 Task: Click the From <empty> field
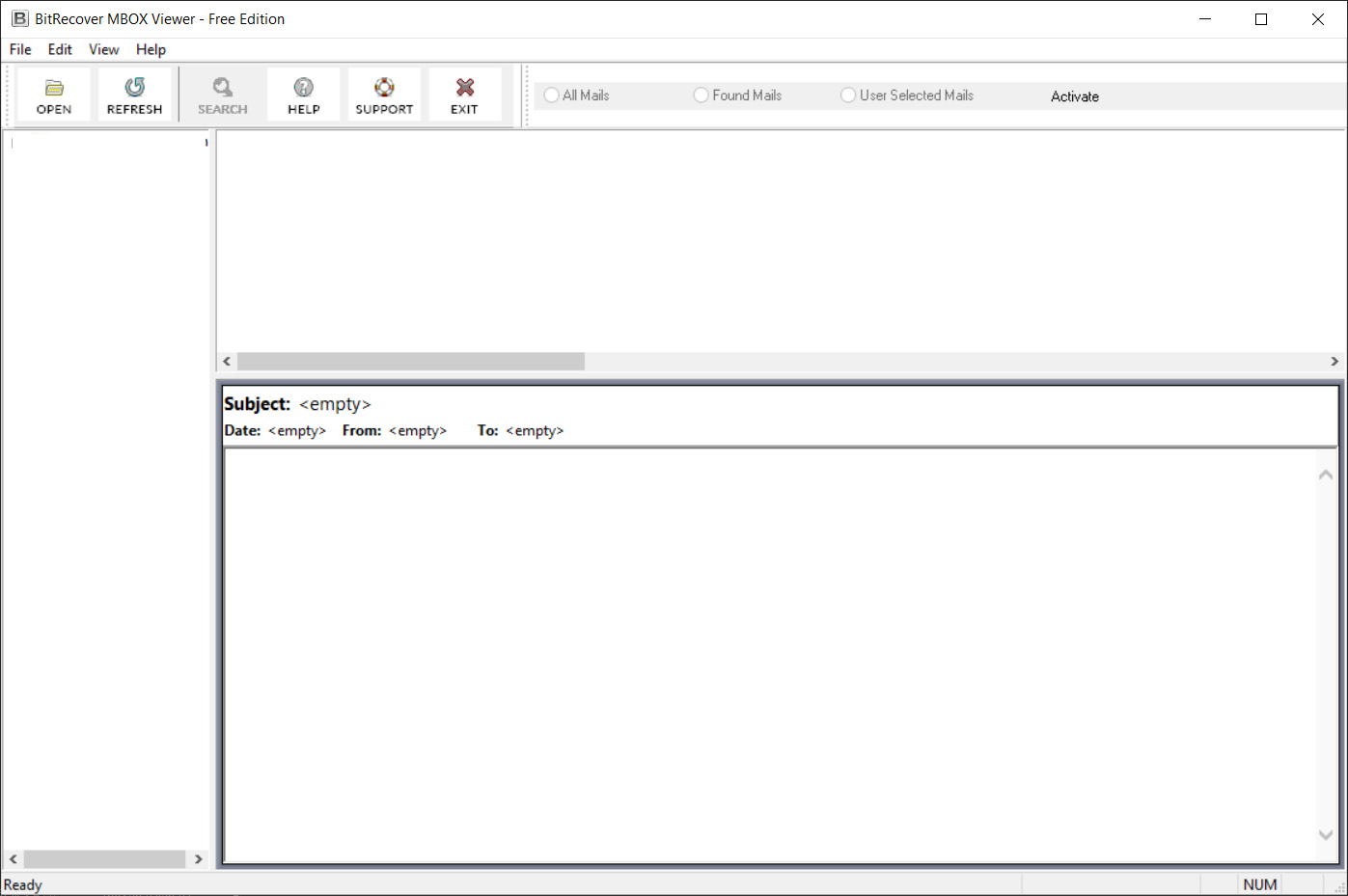[395, 431]
